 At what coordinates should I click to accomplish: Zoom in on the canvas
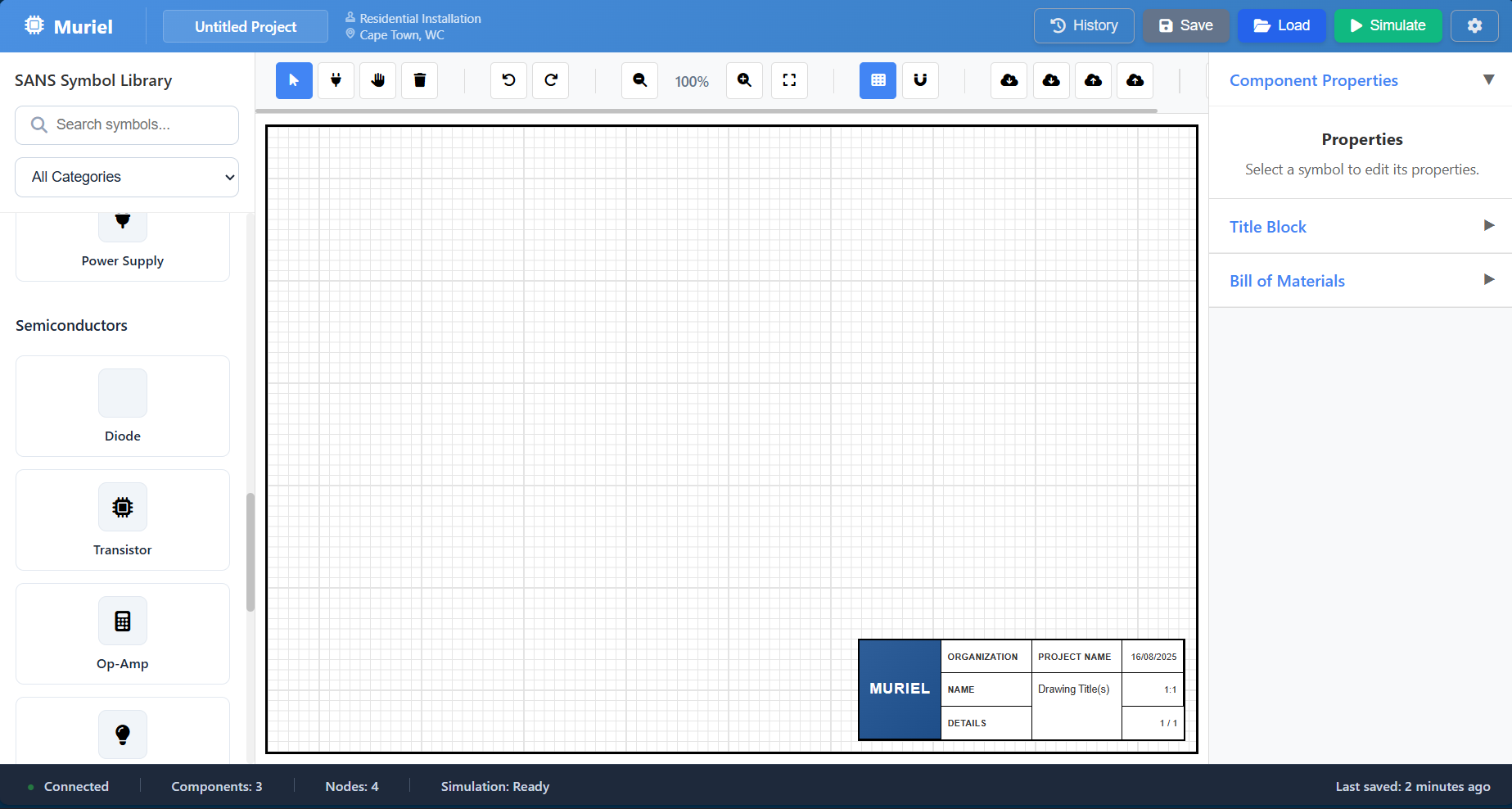[x=744, y=80]
